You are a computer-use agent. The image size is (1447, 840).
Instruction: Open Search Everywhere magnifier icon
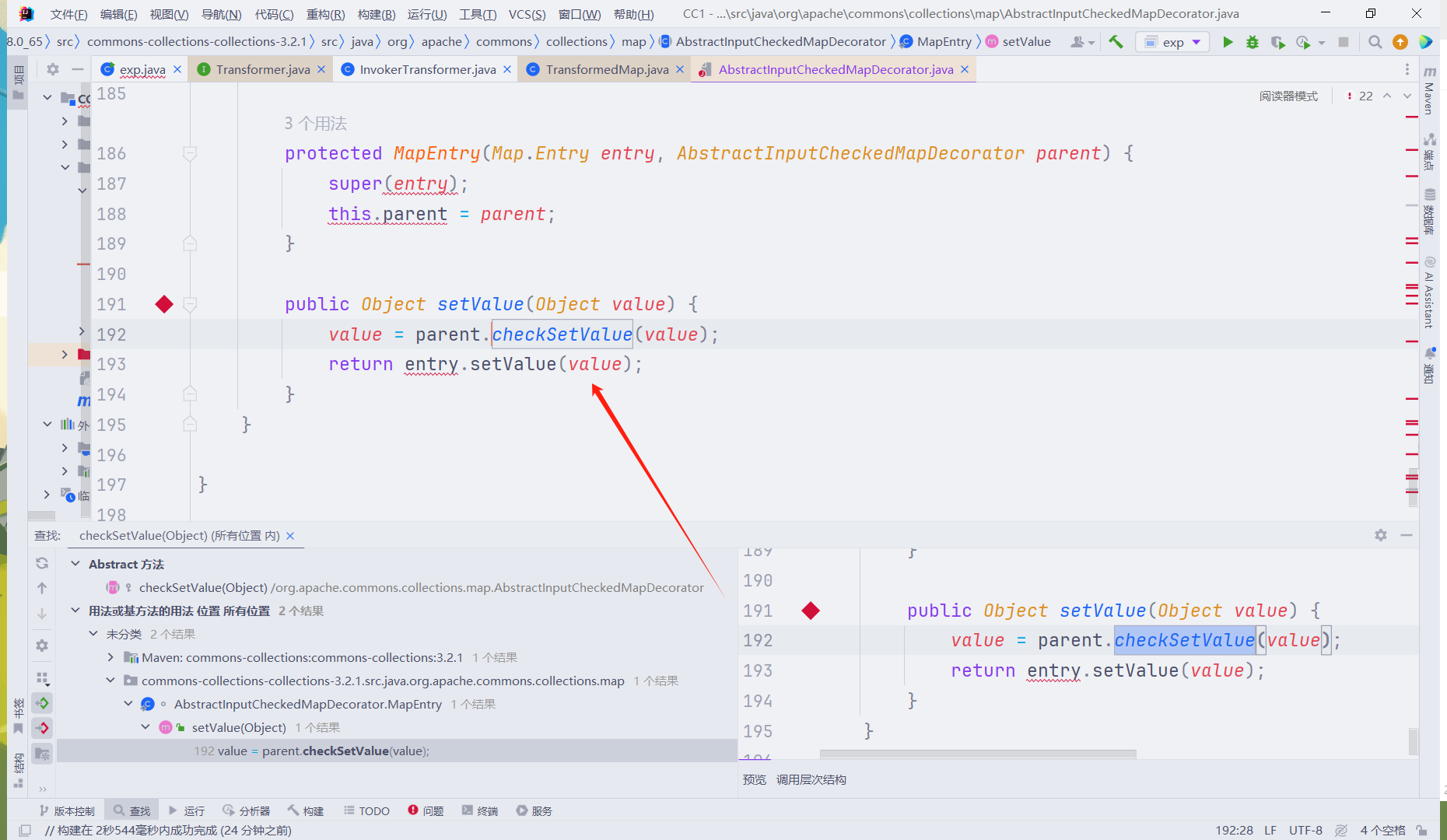(1375, 42)
